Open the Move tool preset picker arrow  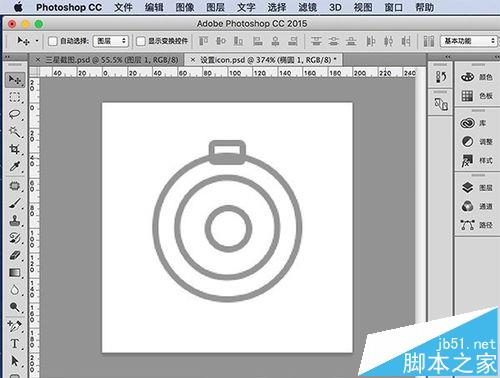(37, 41)
